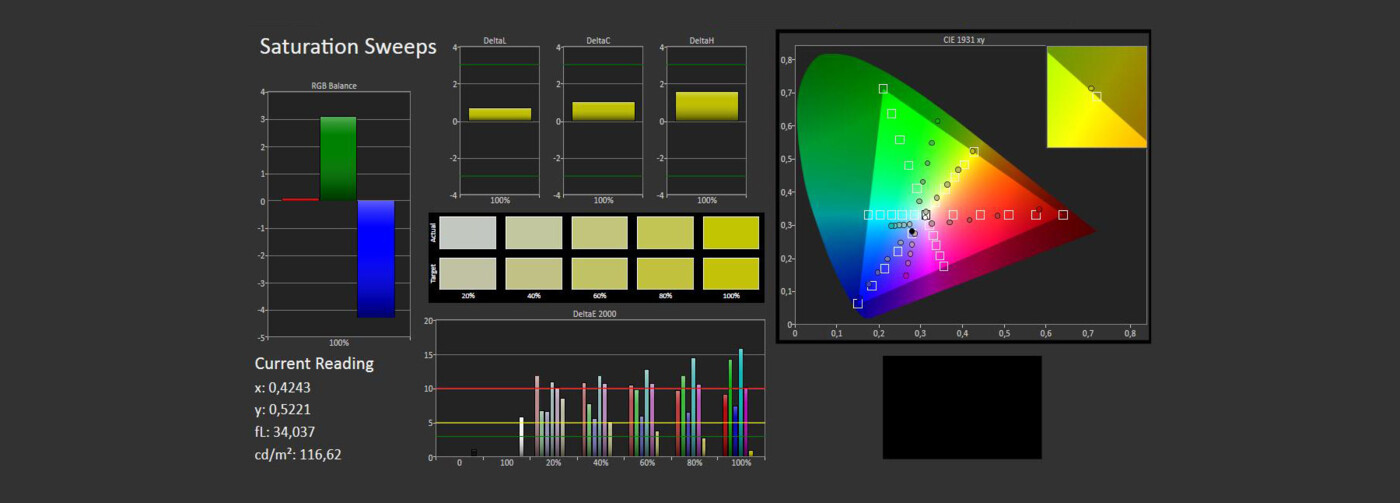Select the Target 100% yellow swatch
The width and height of the screenshot is (1400, 503).
pos(731,273)
